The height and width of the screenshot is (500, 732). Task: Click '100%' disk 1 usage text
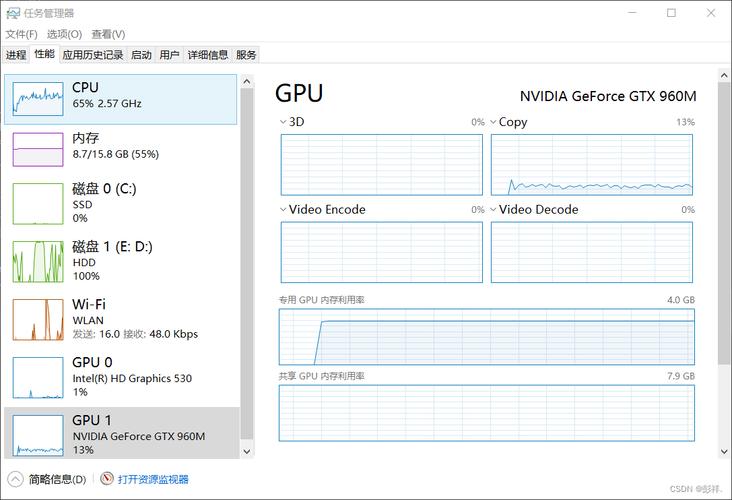[86, 276]
